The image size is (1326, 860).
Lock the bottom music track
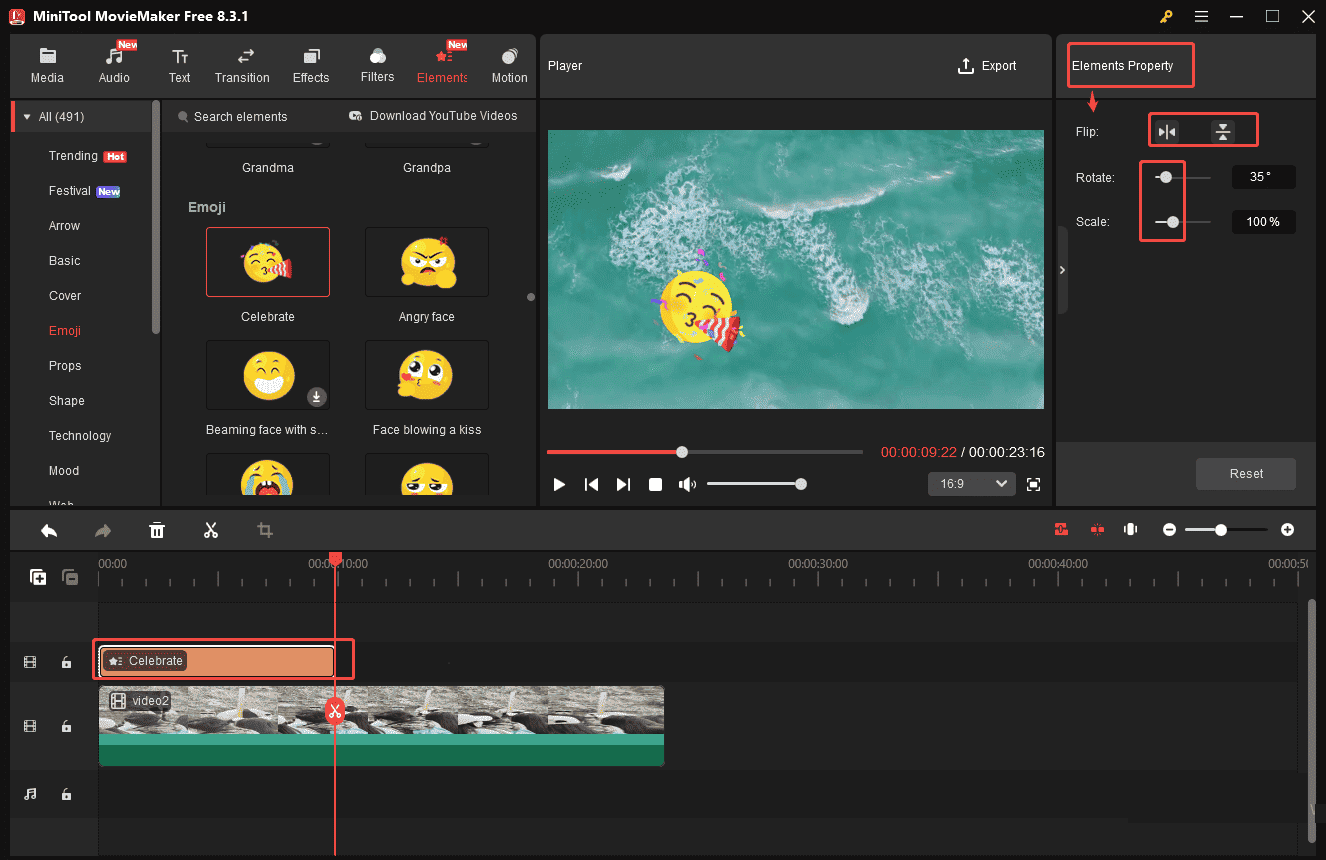tap(66, 794)
